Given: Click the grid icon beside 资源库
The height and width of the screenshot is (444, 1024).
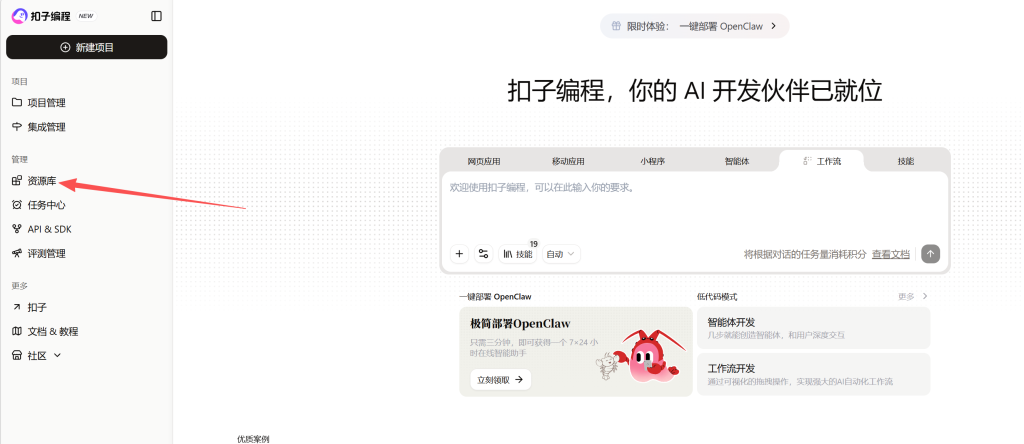Looking at the screenshot, I should (x=17, y=181).
